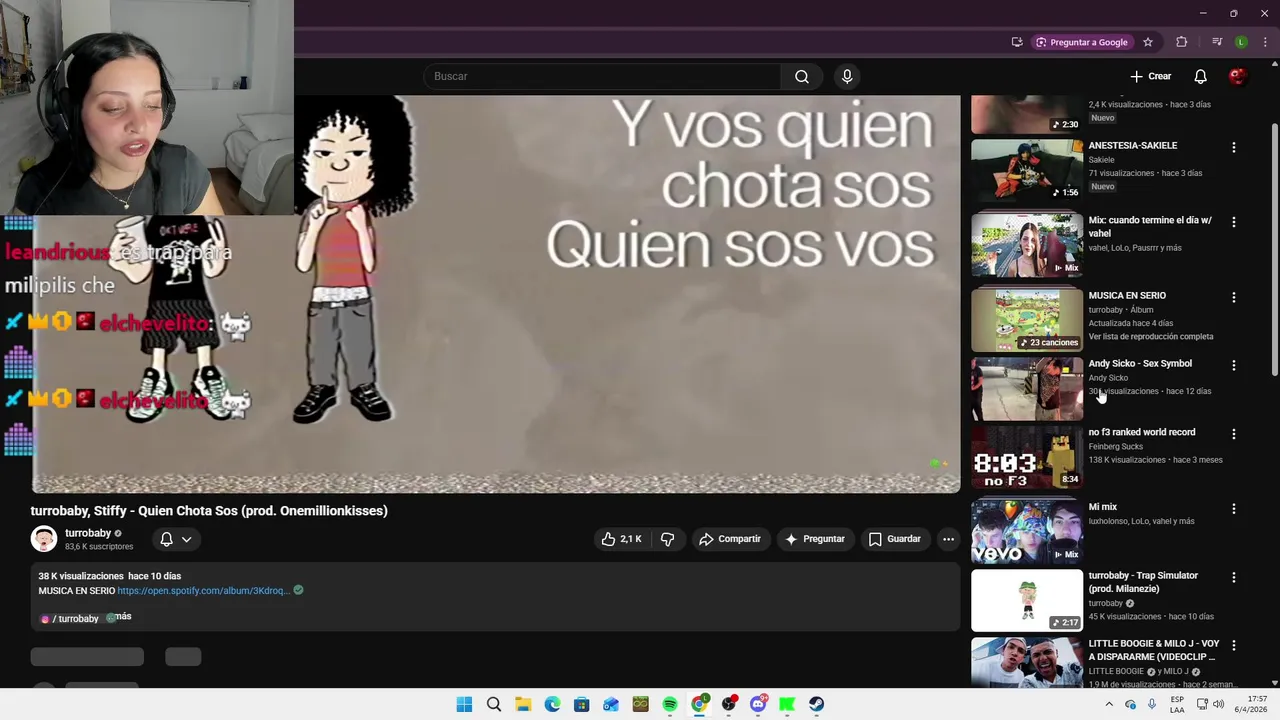Open turrobaby channel name link
This screenshot has width=1280, height=720.
point(88,533)
